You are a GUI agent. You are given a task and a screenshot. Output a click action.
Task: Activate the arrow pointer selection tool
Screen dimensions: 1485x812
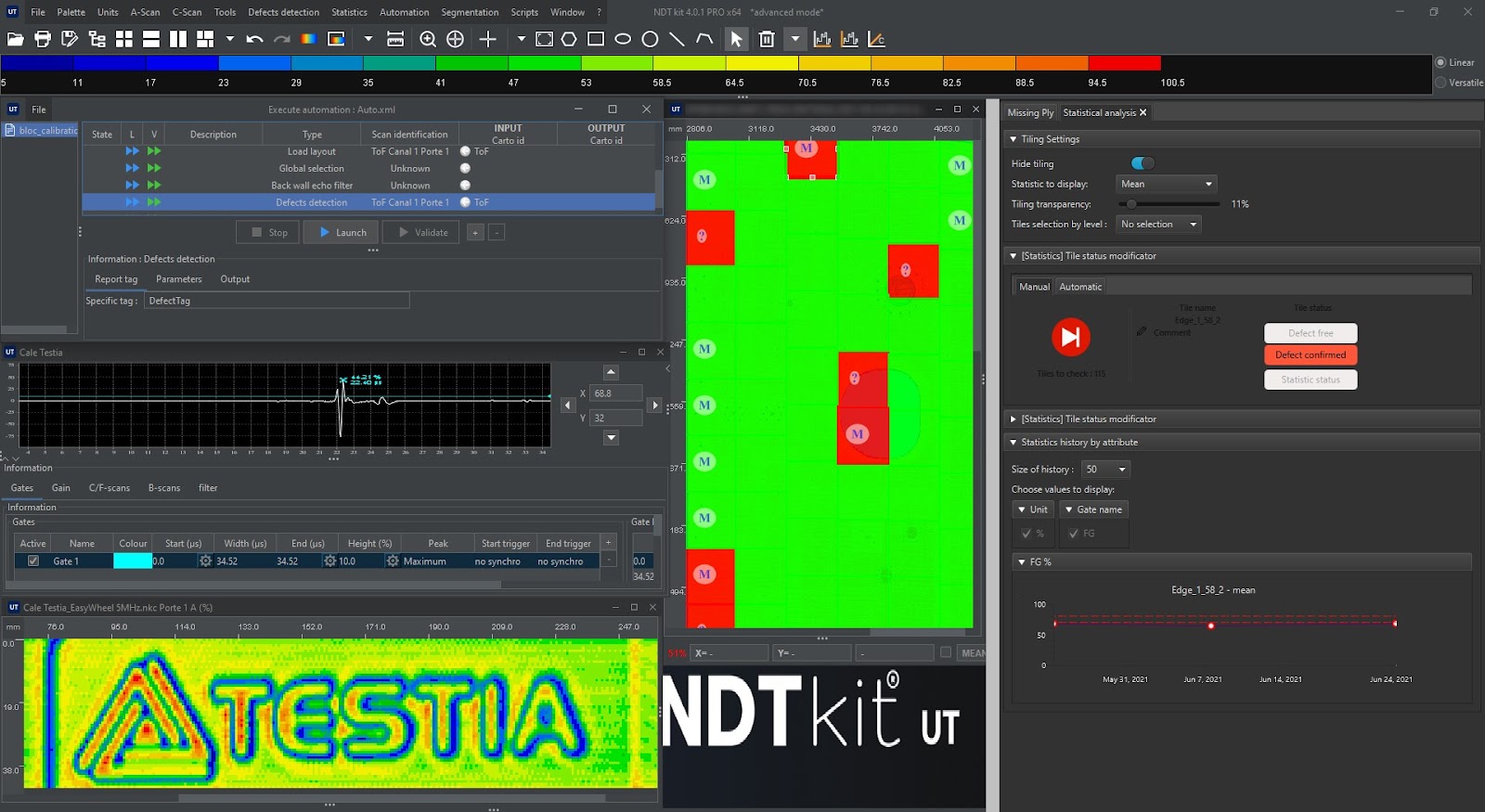[736, 39]
